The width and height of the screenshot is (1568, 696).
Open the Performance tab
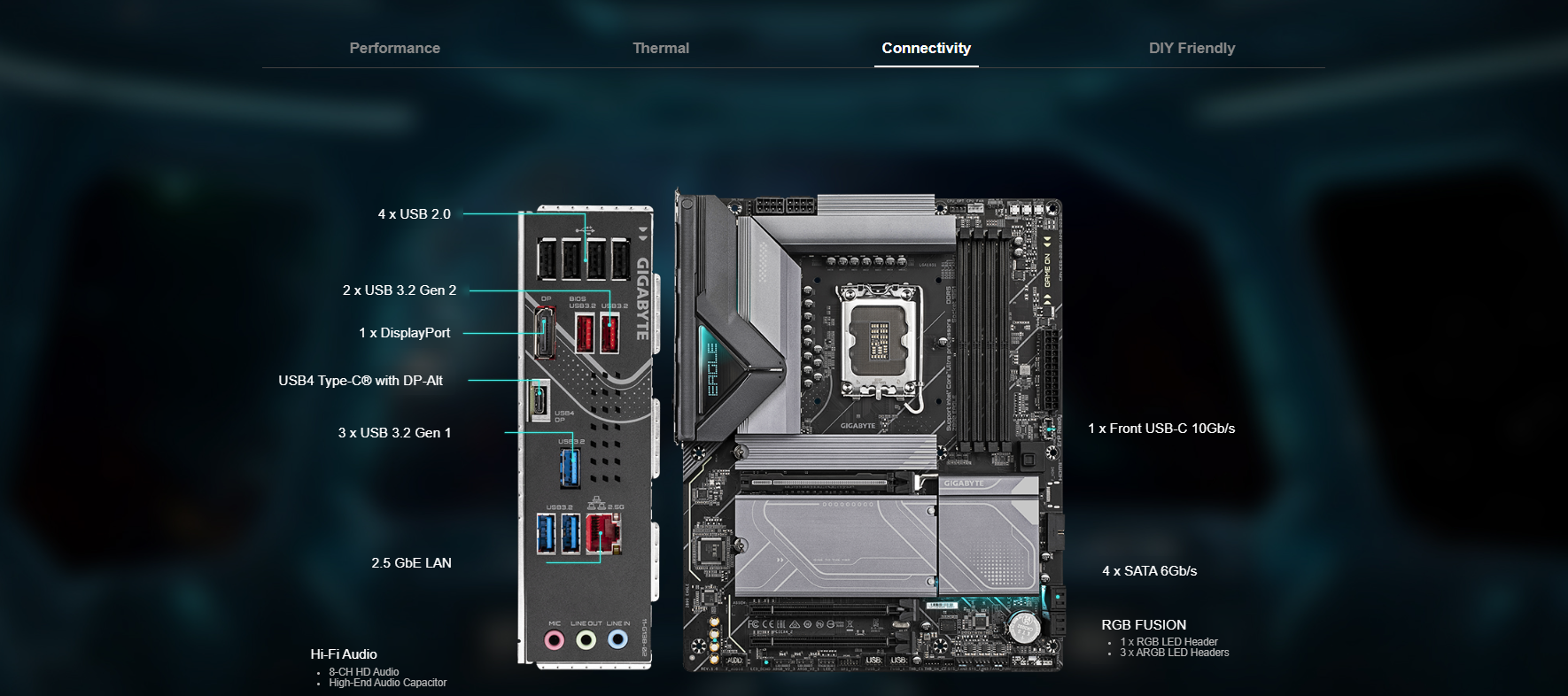(394, 48)
